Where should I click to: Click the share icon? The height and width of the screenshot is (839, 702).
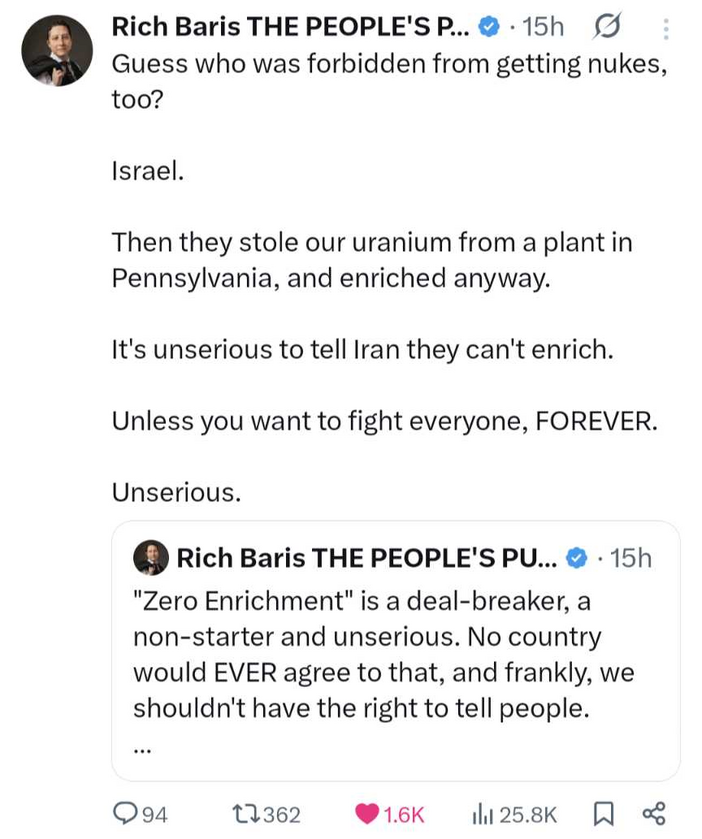click(x=654, y=814)
